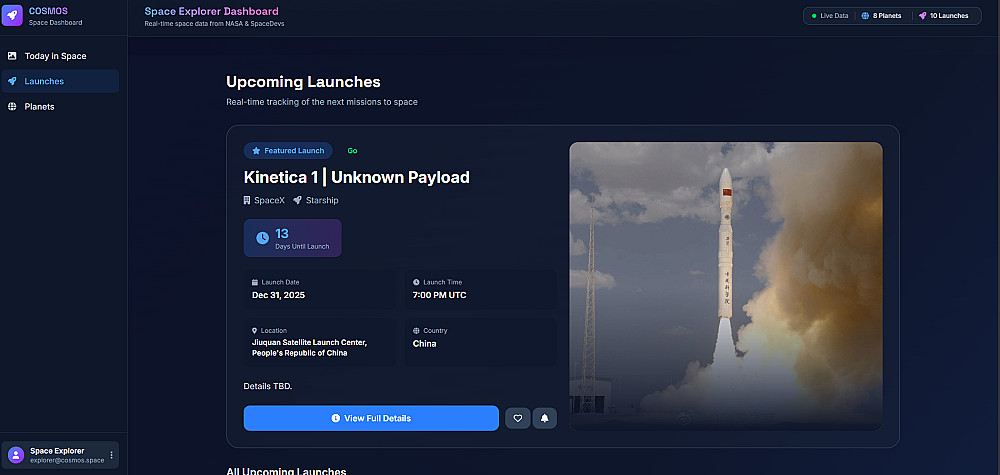Click the Launch Date calendar icon

[255, 282]
